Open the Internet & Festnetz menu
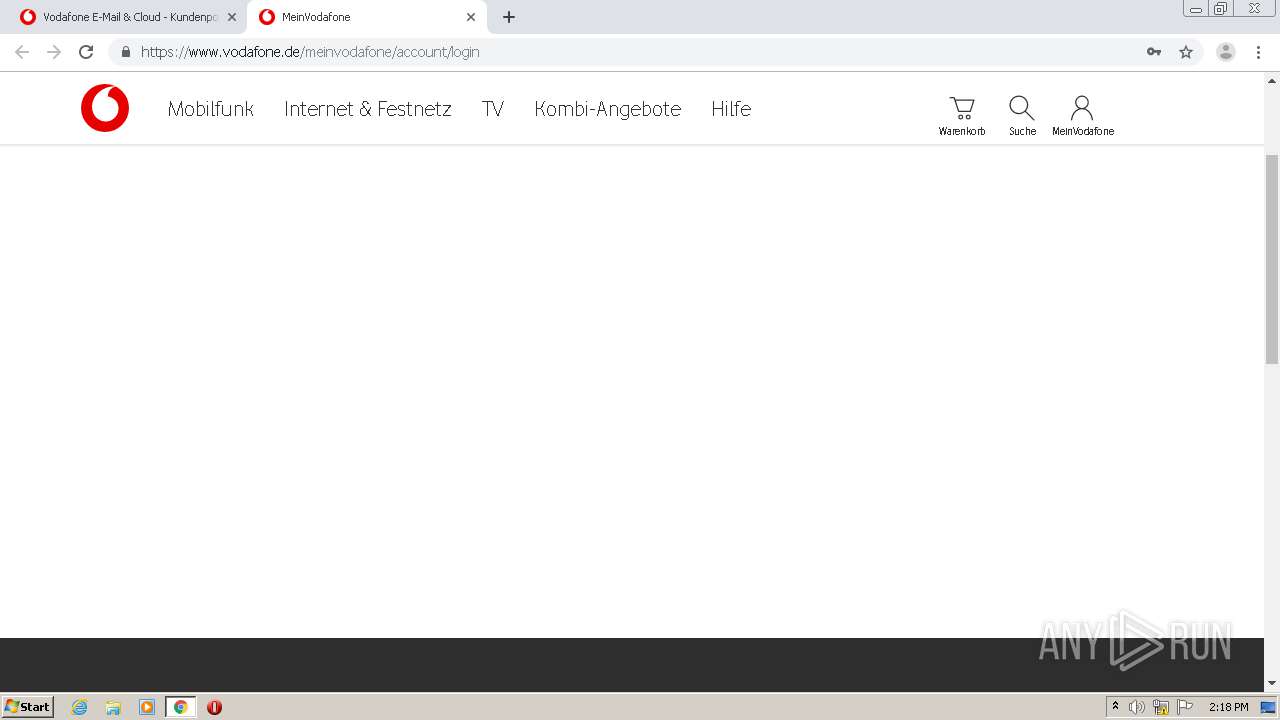This screenshot has height=720, width=1280. click(368, 109)
